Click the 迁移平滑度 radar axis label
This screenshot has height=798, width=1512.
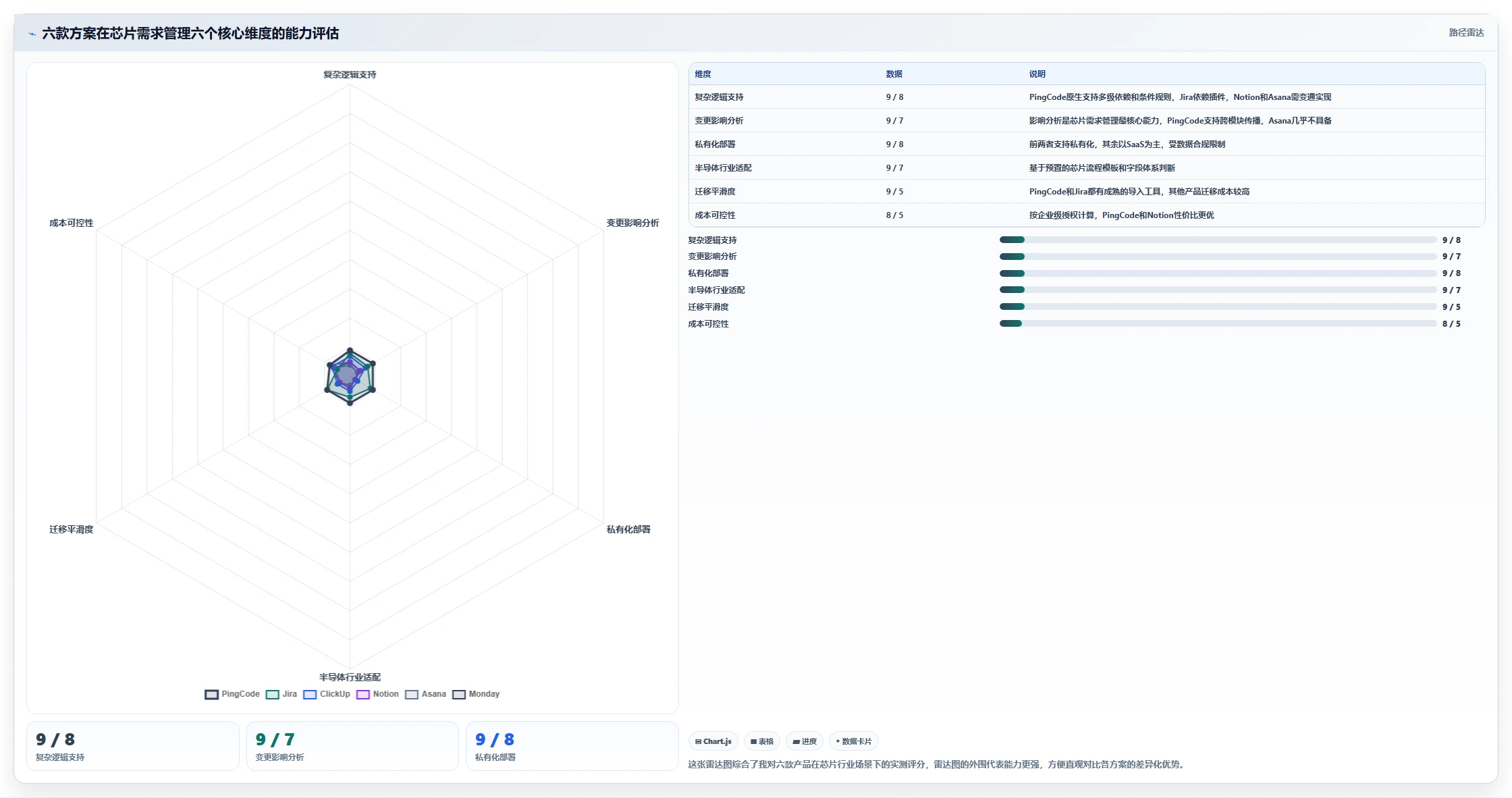[x=72, y=529]
